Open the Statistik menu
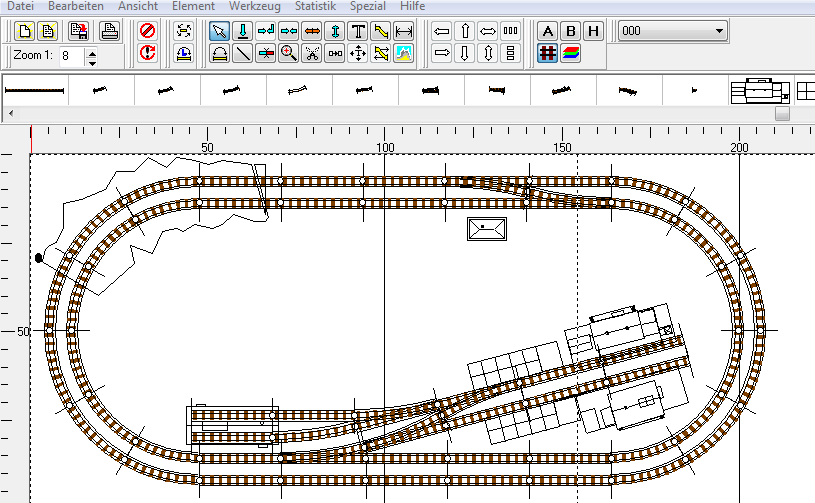 [x=315, y=6]
